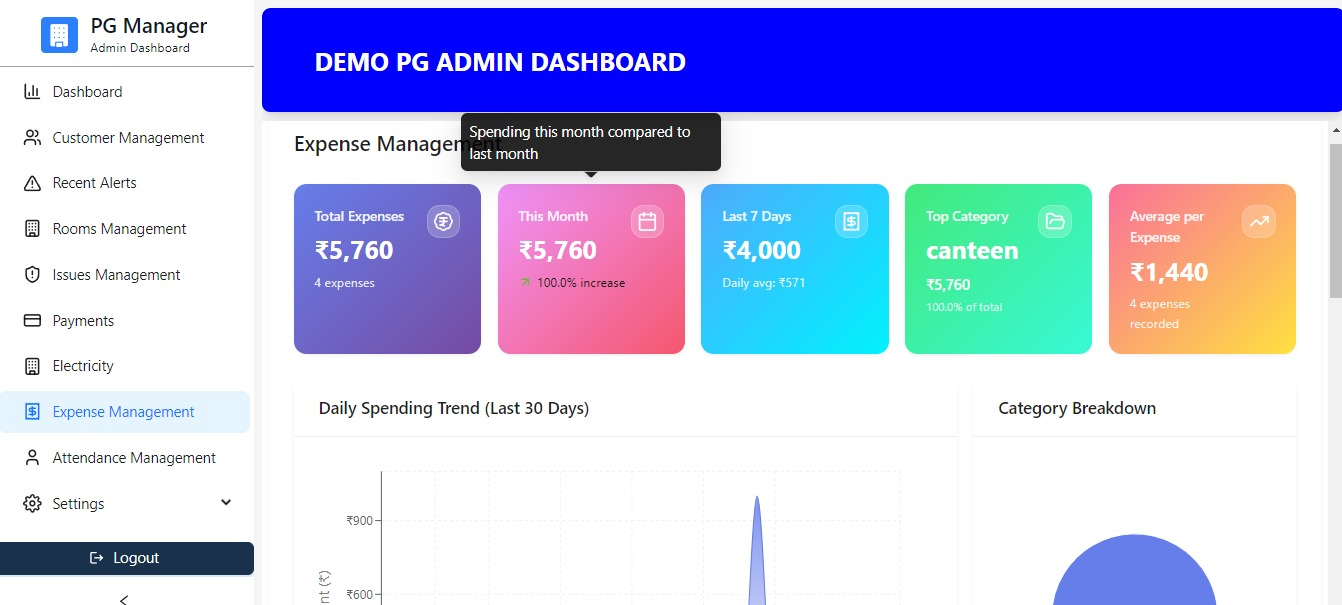This screenshot has height=605, width=1342.
Task: Open Payments using the card icon
Action: (31, 320)
